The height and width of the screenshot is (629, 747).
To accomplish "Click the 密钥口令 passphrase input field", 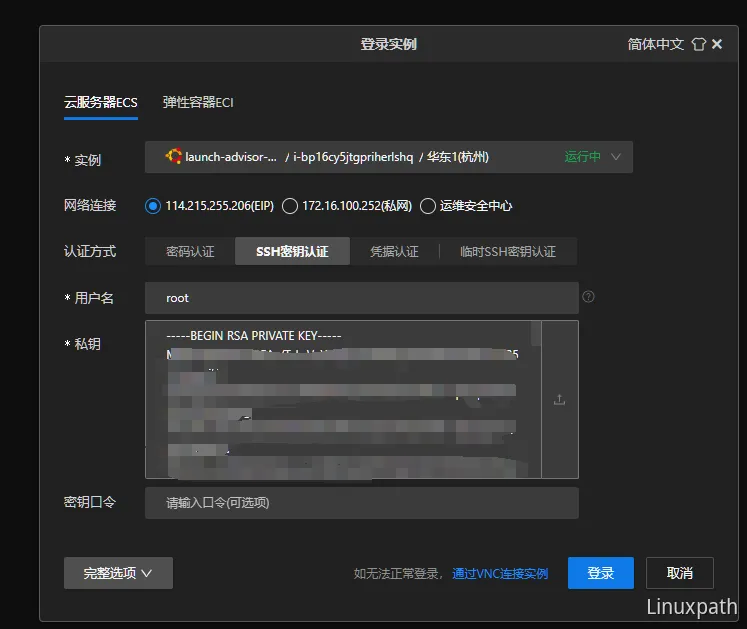I will coord(362,503).
